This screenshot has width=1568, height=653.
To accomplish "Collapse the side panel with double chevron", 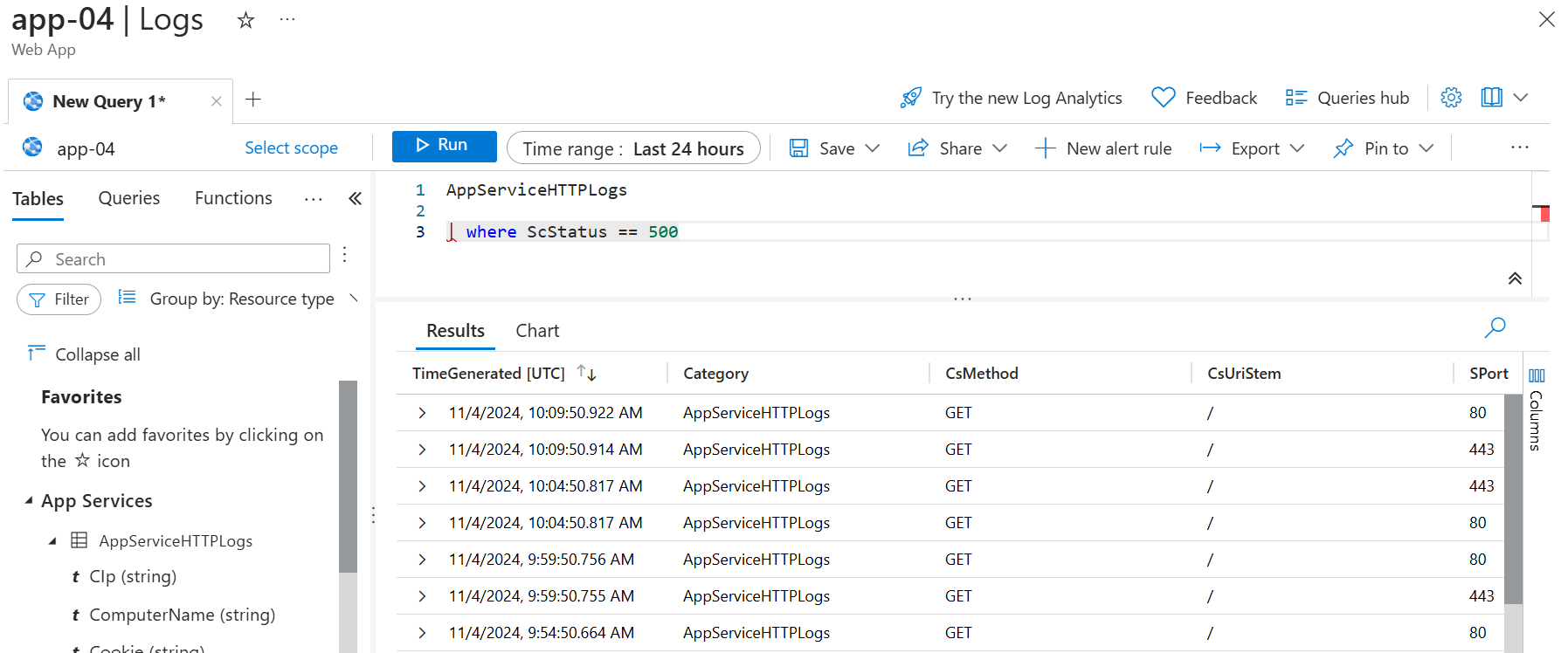I will [355, 198].
